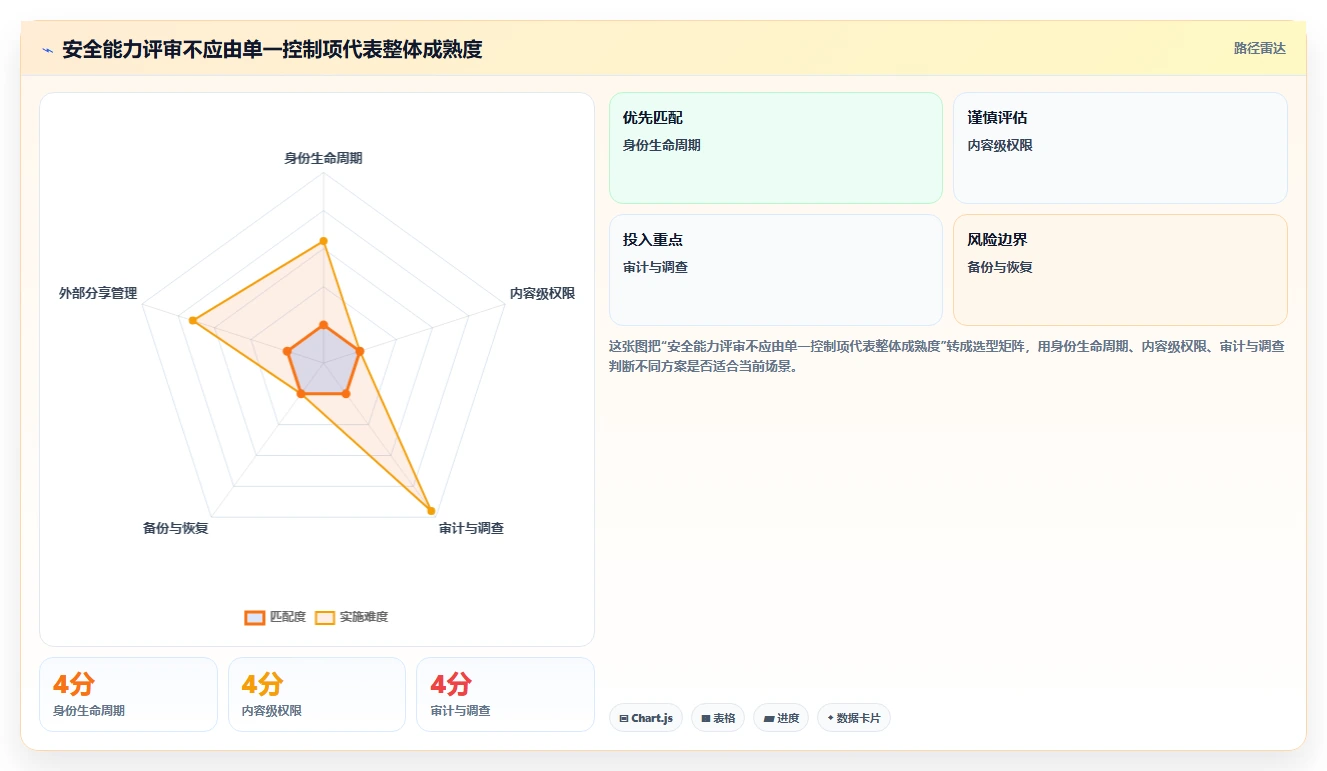Open the 风险边界 card
The width and height of the screenshot is (1327, 771).
1120,270
